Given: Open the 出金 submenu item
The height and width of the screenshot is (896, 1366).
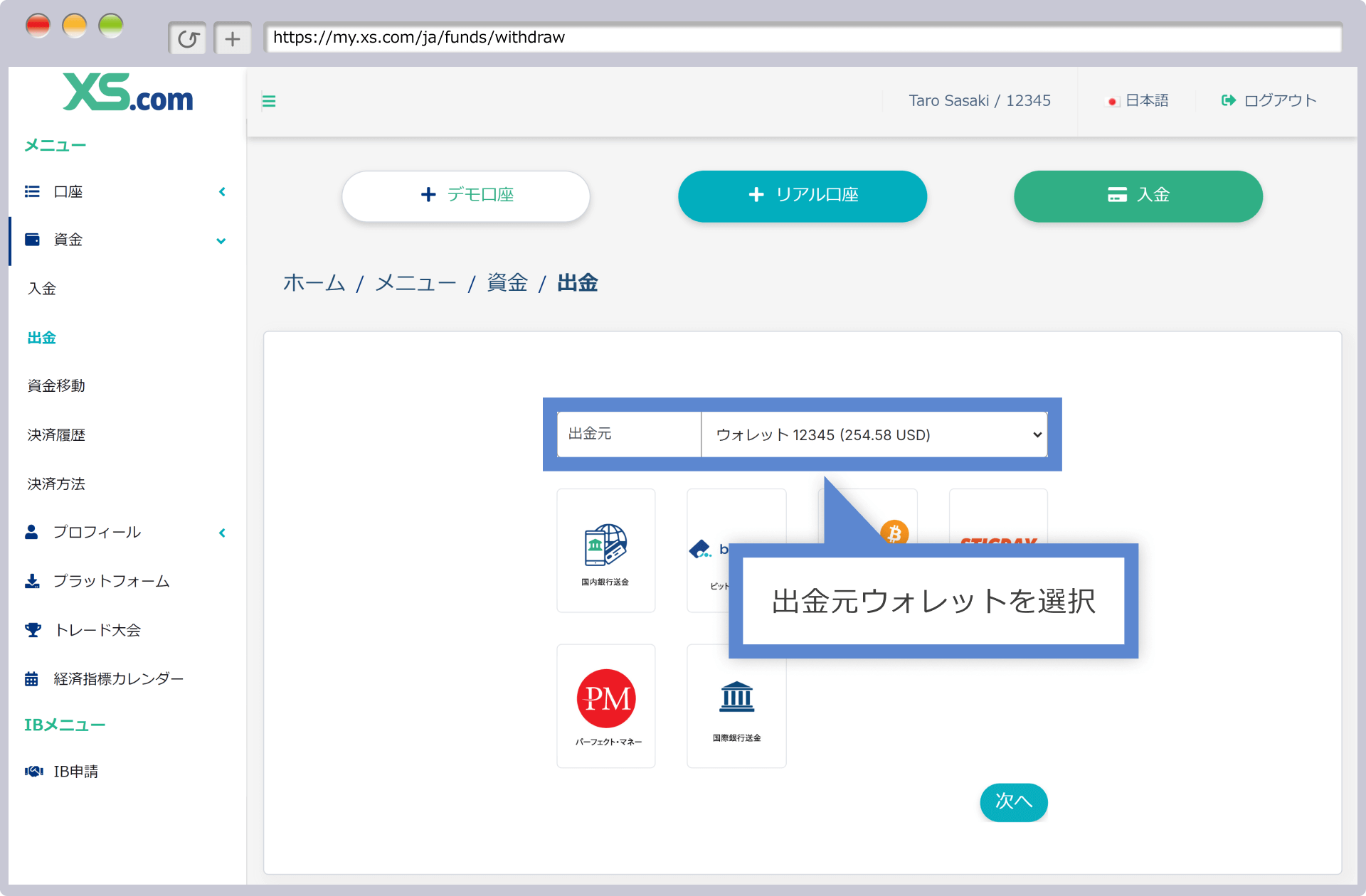Looking at the screenshot, I should [42, 338].
